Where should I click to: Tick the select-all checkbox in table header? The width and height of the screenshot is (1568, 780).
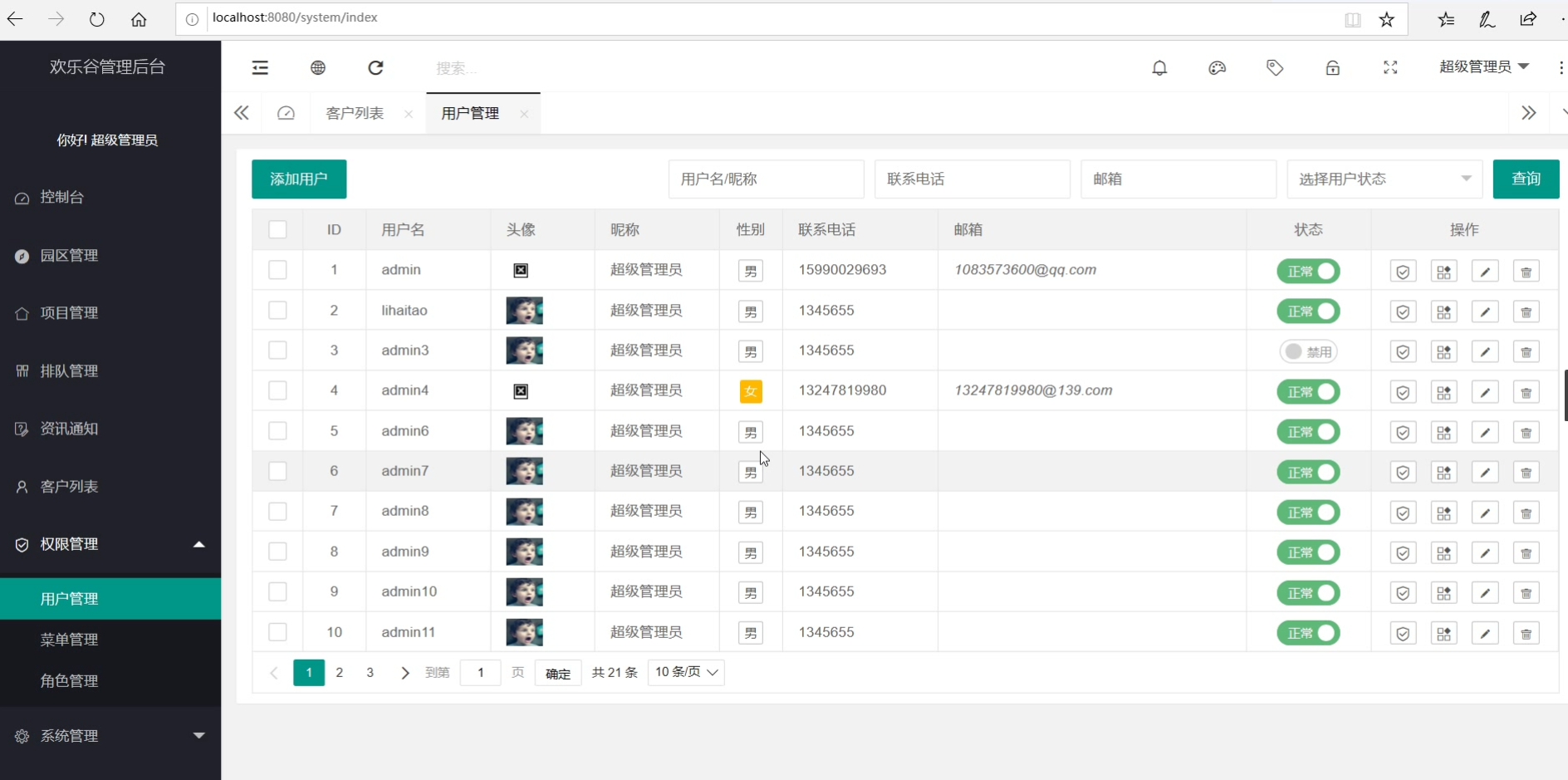pos(277,229)
